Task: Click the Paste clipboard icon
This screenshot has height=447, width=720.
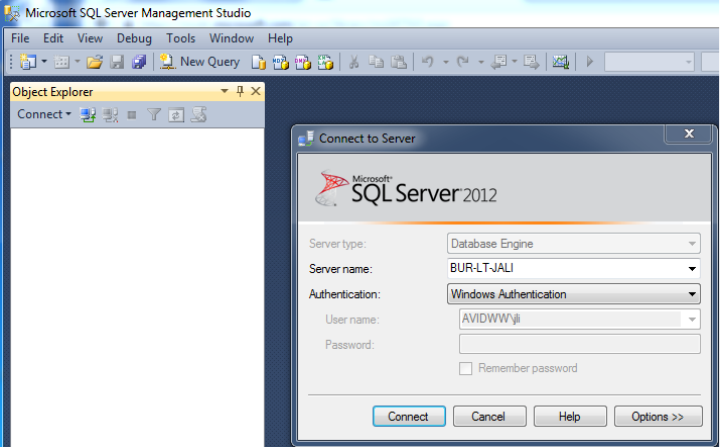Action: click(399, 62)
